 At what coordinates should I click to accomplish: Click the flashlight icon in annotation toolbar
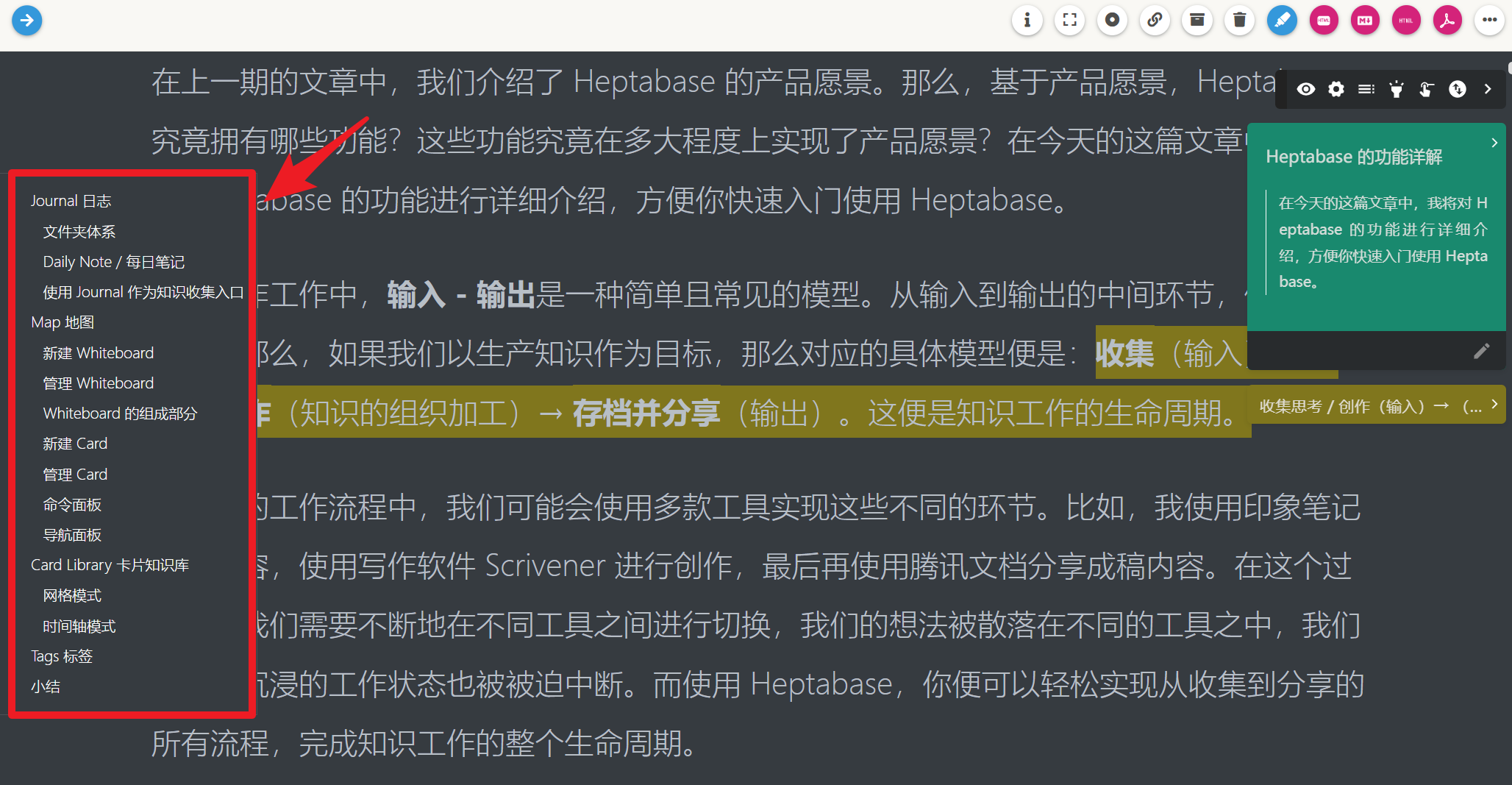coord(1397,89)
